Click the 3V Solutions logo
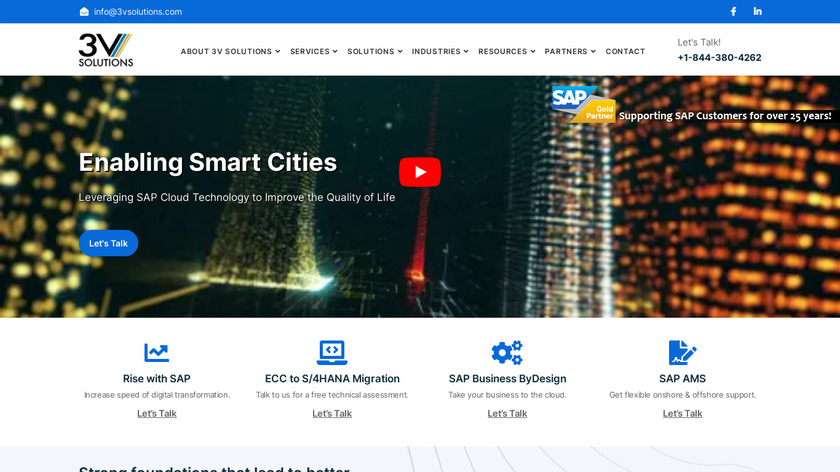Screen dimensions: 840x472 [106, 50]
